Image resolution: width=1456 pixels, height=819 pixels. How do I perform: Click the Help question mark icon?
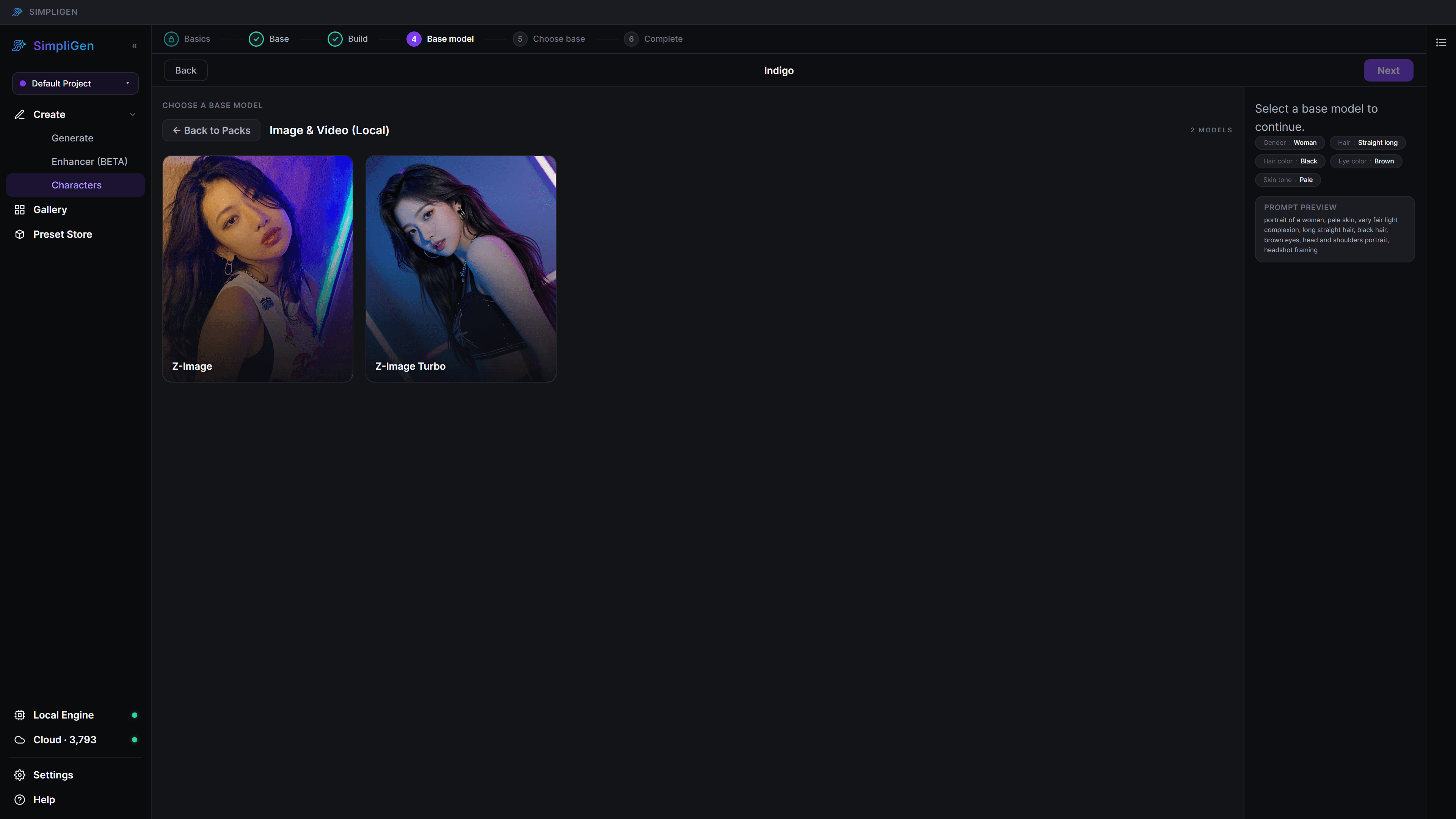(x=20, y=800)
